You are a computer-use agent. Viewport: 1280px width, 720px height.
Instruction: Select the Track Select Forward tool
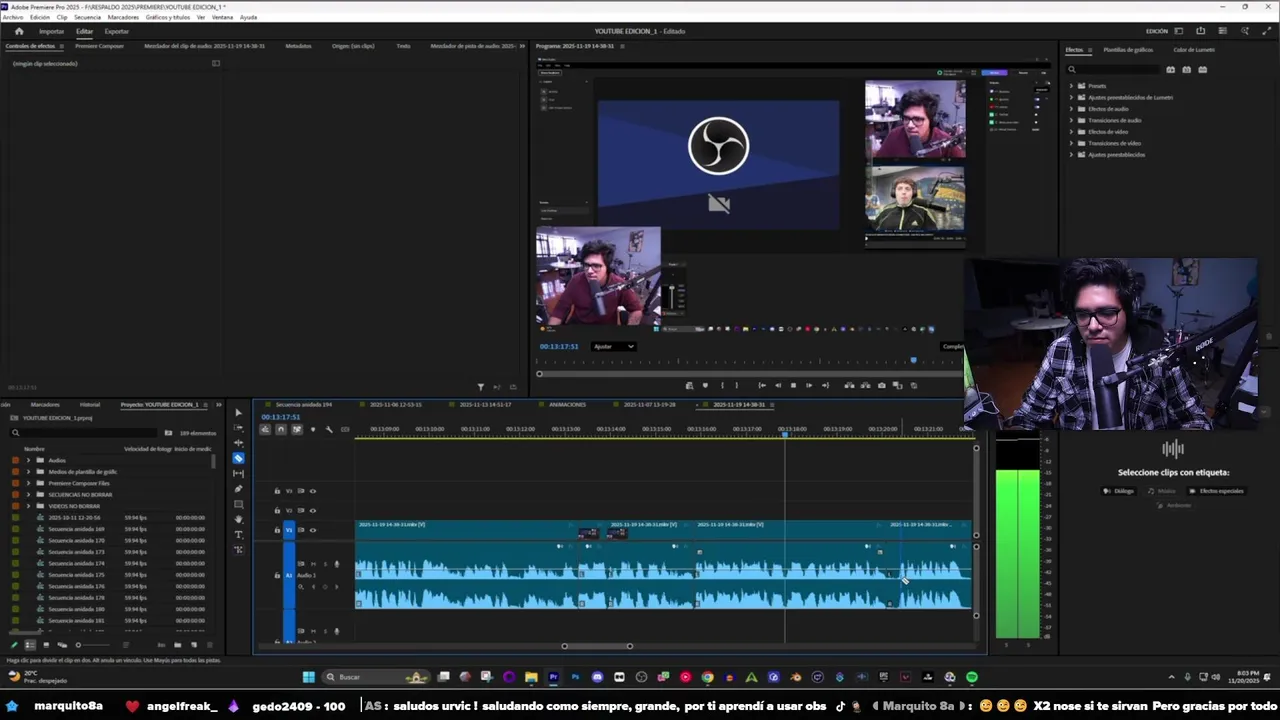[238, 427]
